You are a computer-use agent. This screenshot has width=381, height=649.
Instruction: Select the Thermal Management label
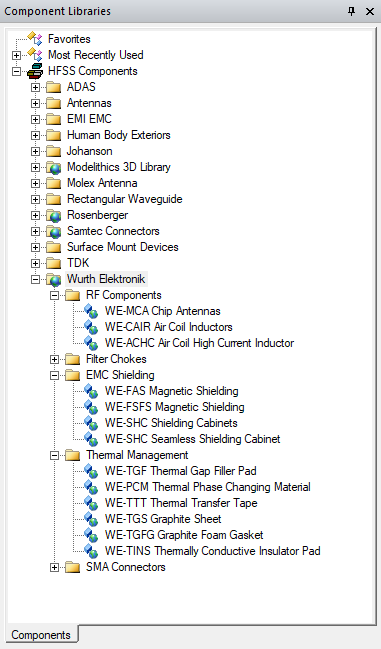(137, 455)
